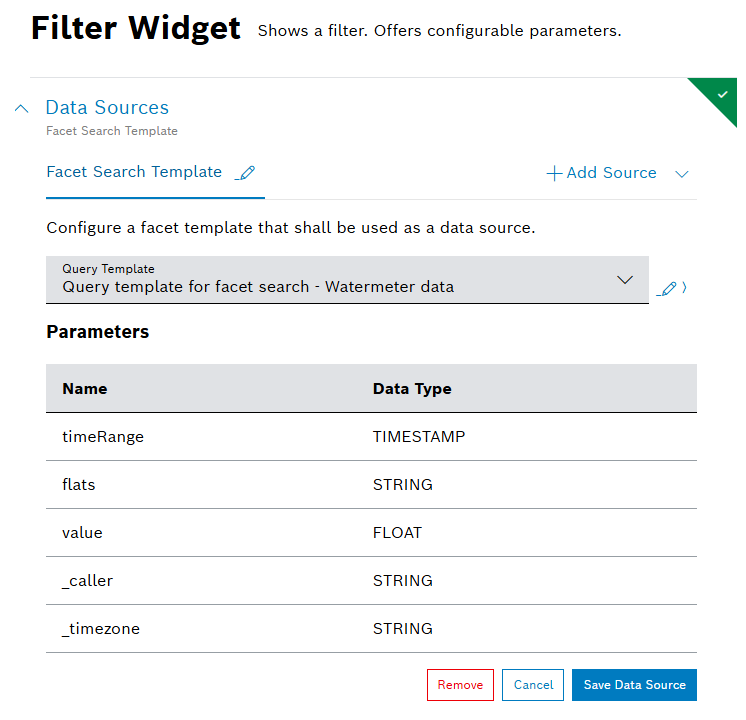Collapse the Data Sources section chevron
The image size is (746, 720).
[x=22, y=108]
